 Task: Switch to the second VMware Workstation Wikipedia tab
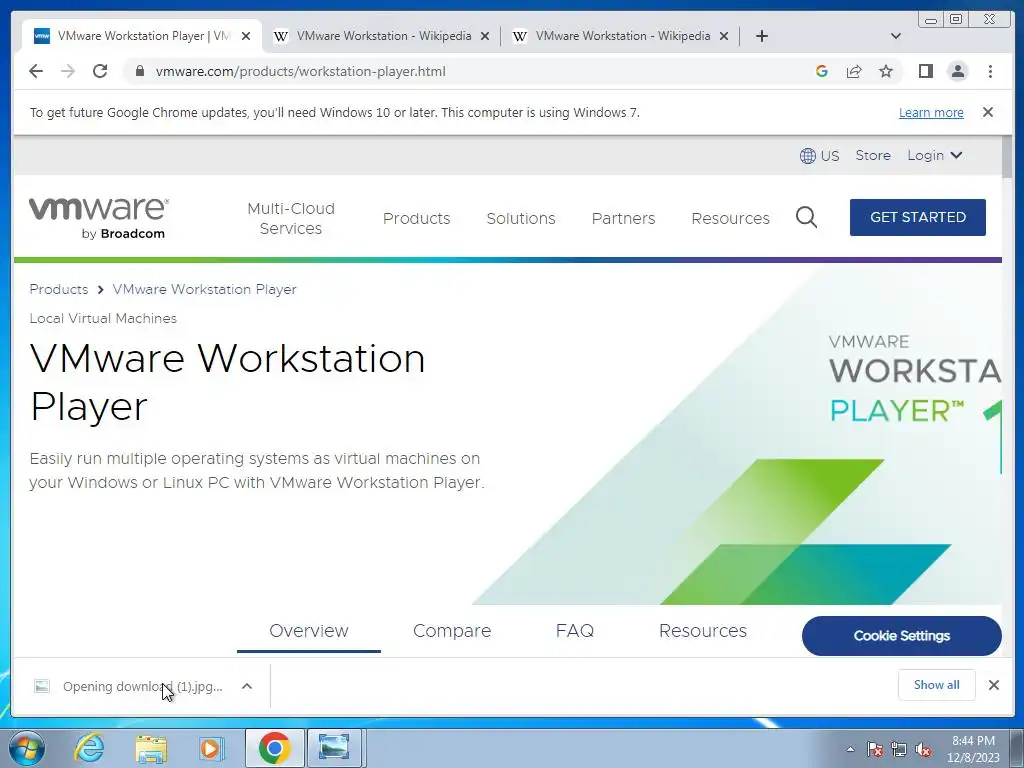(x=621, y=36)
